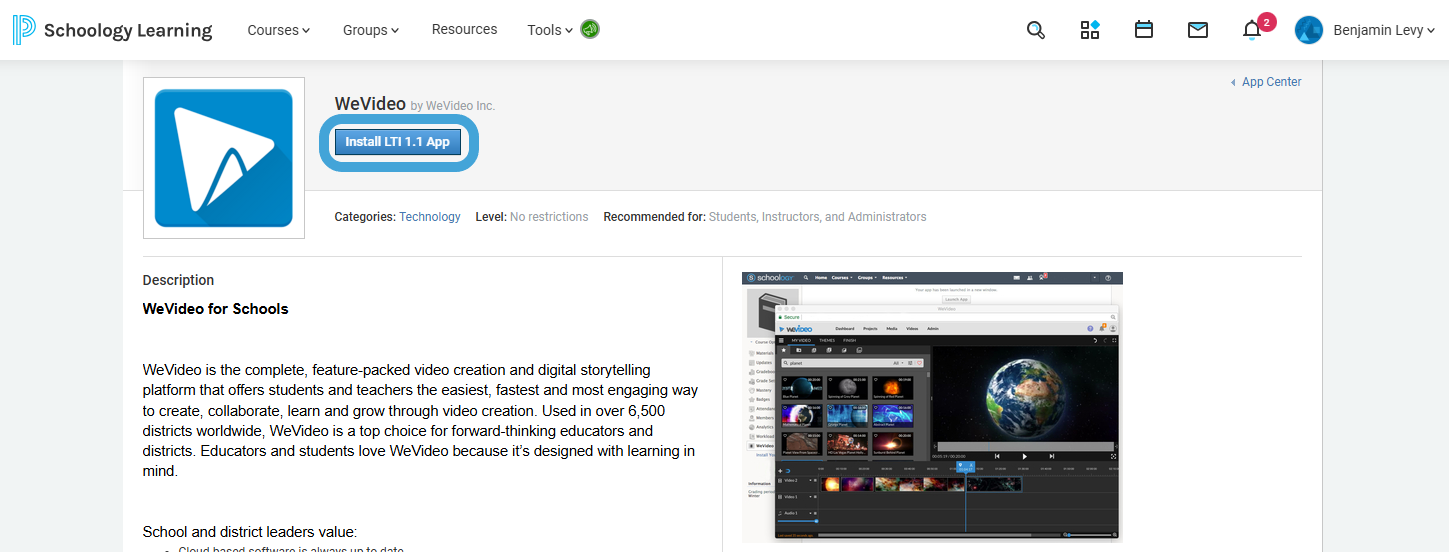
Task: Click 'Students, Instructors, and Administrators' text
Action: click(x=818, y=217)
